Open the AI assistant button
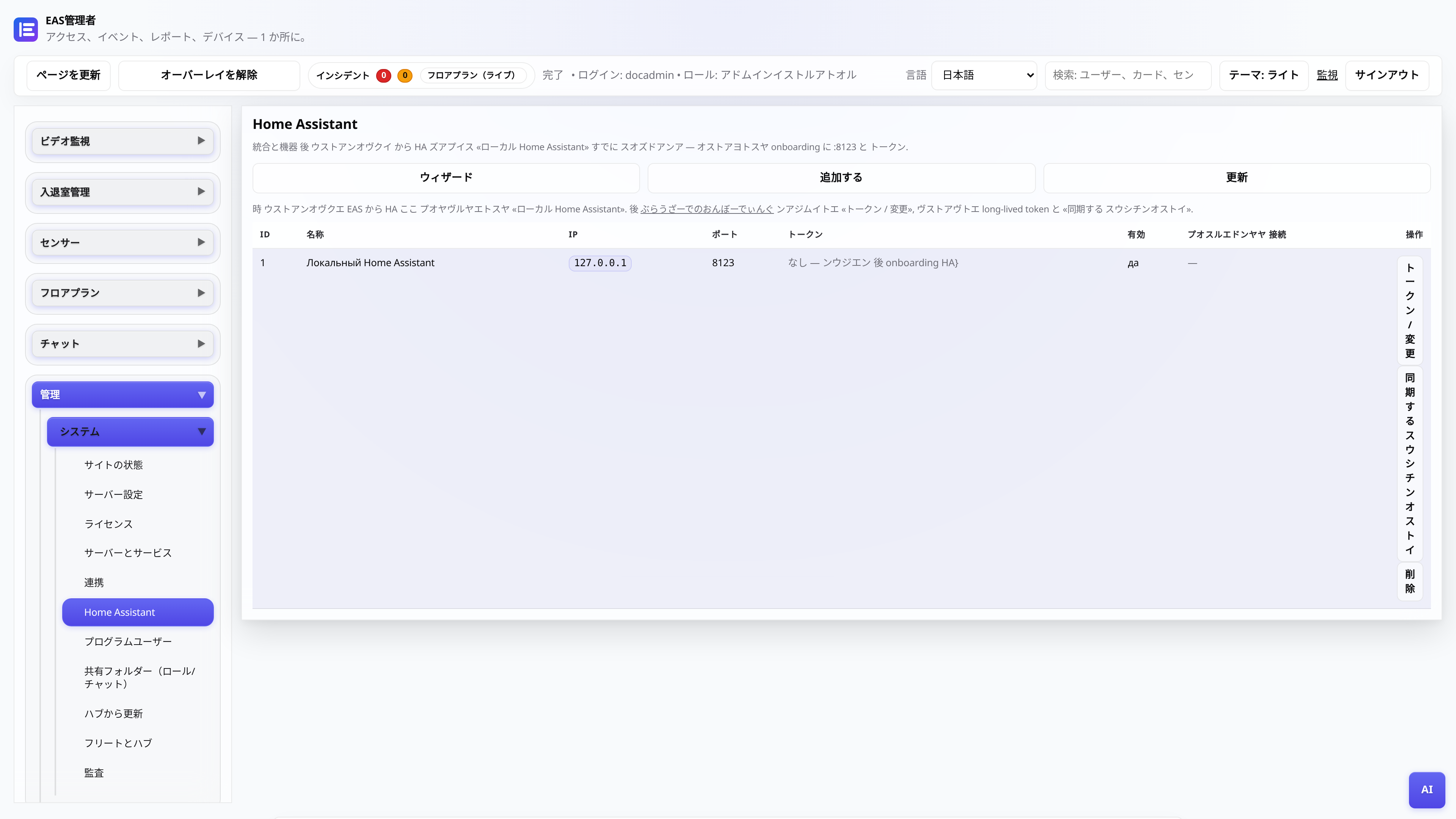Viewport: 1456px width, 819px height. point(1426,789)
